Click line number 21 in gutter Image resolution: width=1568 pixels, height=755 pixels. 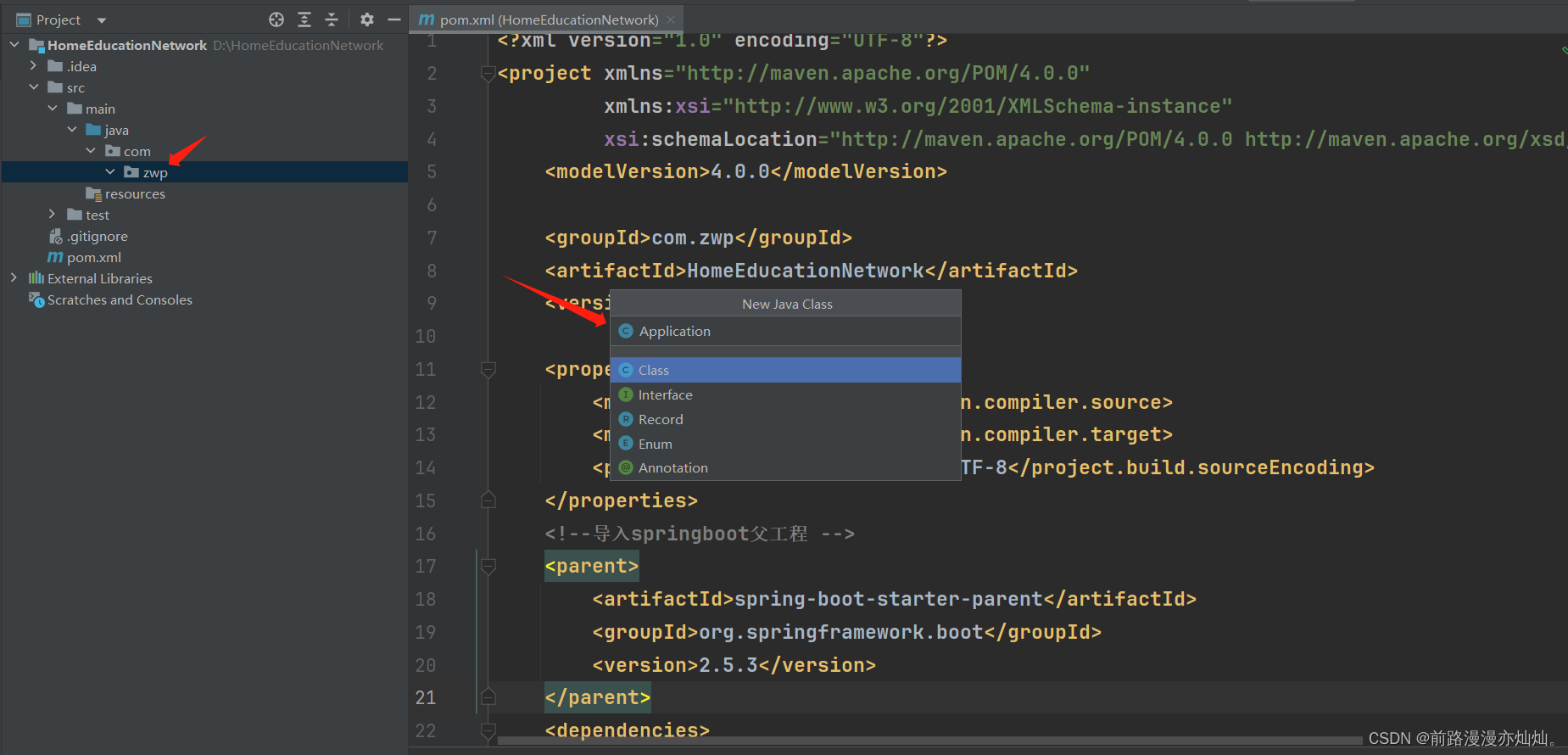pos(425,697)
